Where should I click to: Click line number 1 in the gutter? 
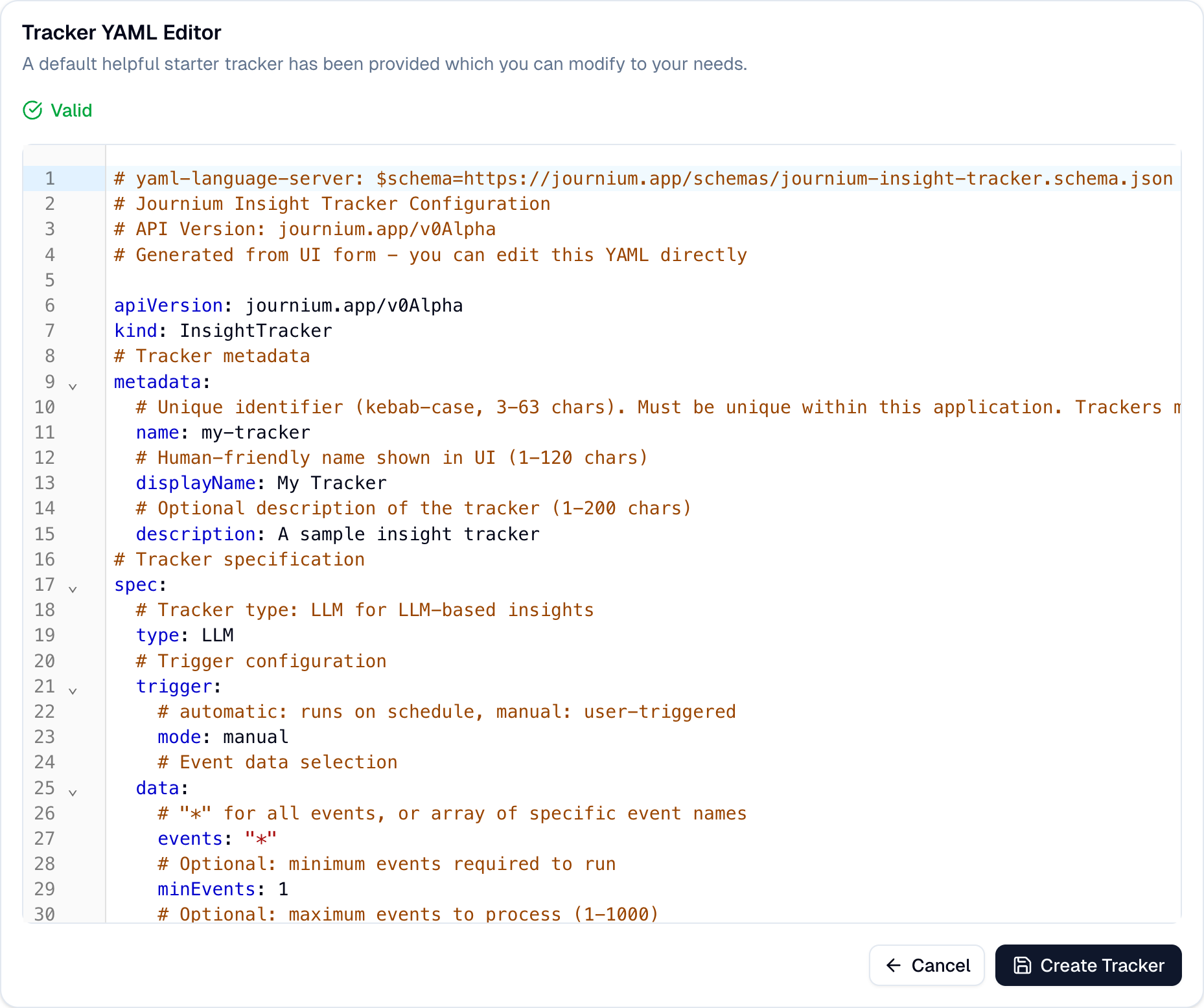[49, 179]
